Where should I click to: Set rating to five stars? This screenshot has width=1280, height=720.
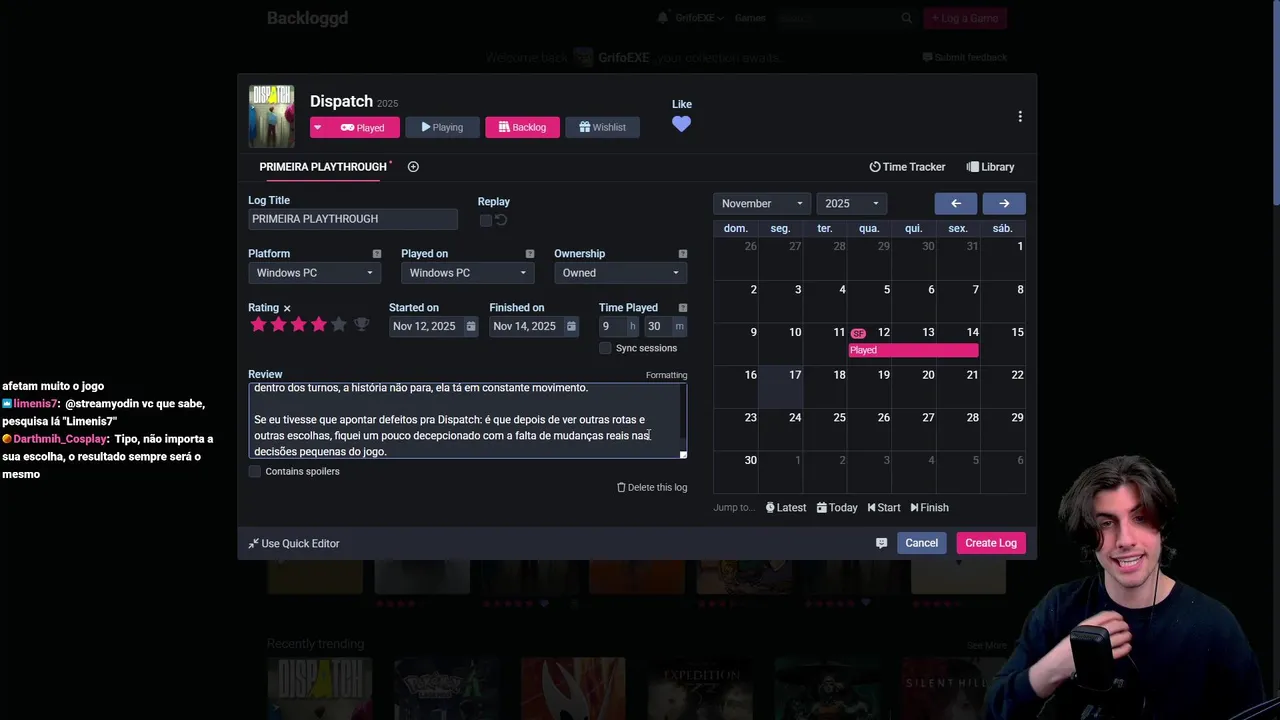(x=339, y=325)
